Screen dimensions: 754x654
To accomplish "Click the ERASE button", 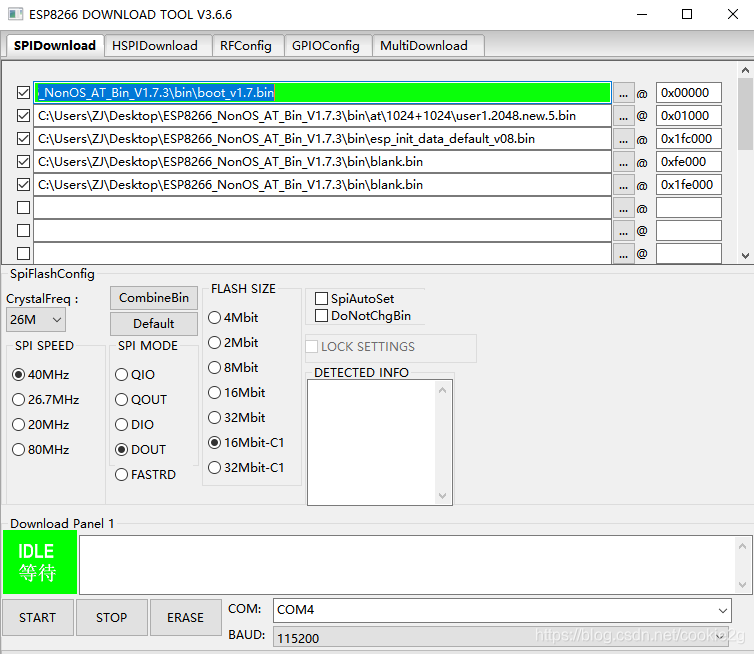I will pos(186,617).
